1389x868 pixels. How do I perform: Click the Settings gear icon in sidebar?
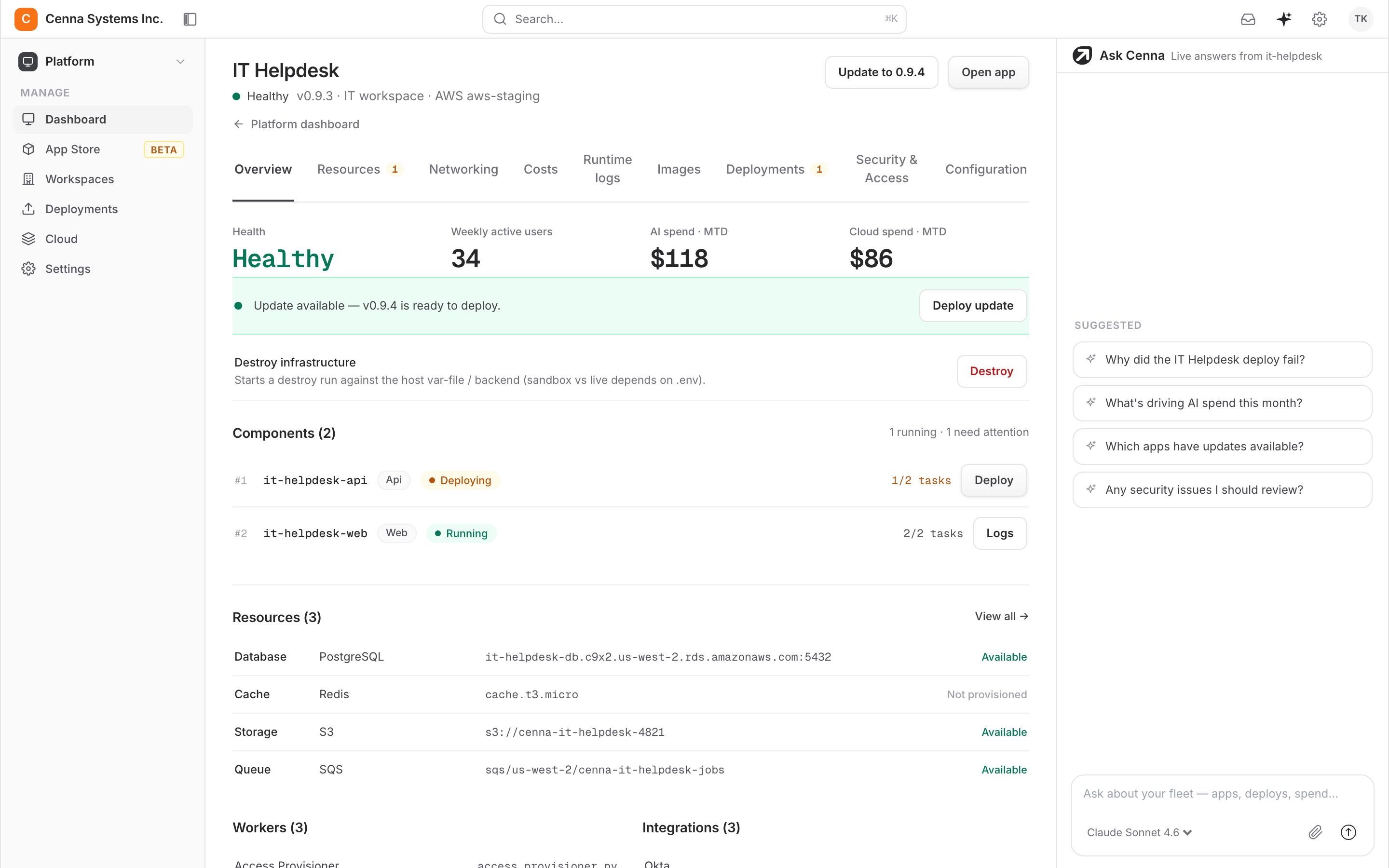pyautogui.click(x=28, y=269)
